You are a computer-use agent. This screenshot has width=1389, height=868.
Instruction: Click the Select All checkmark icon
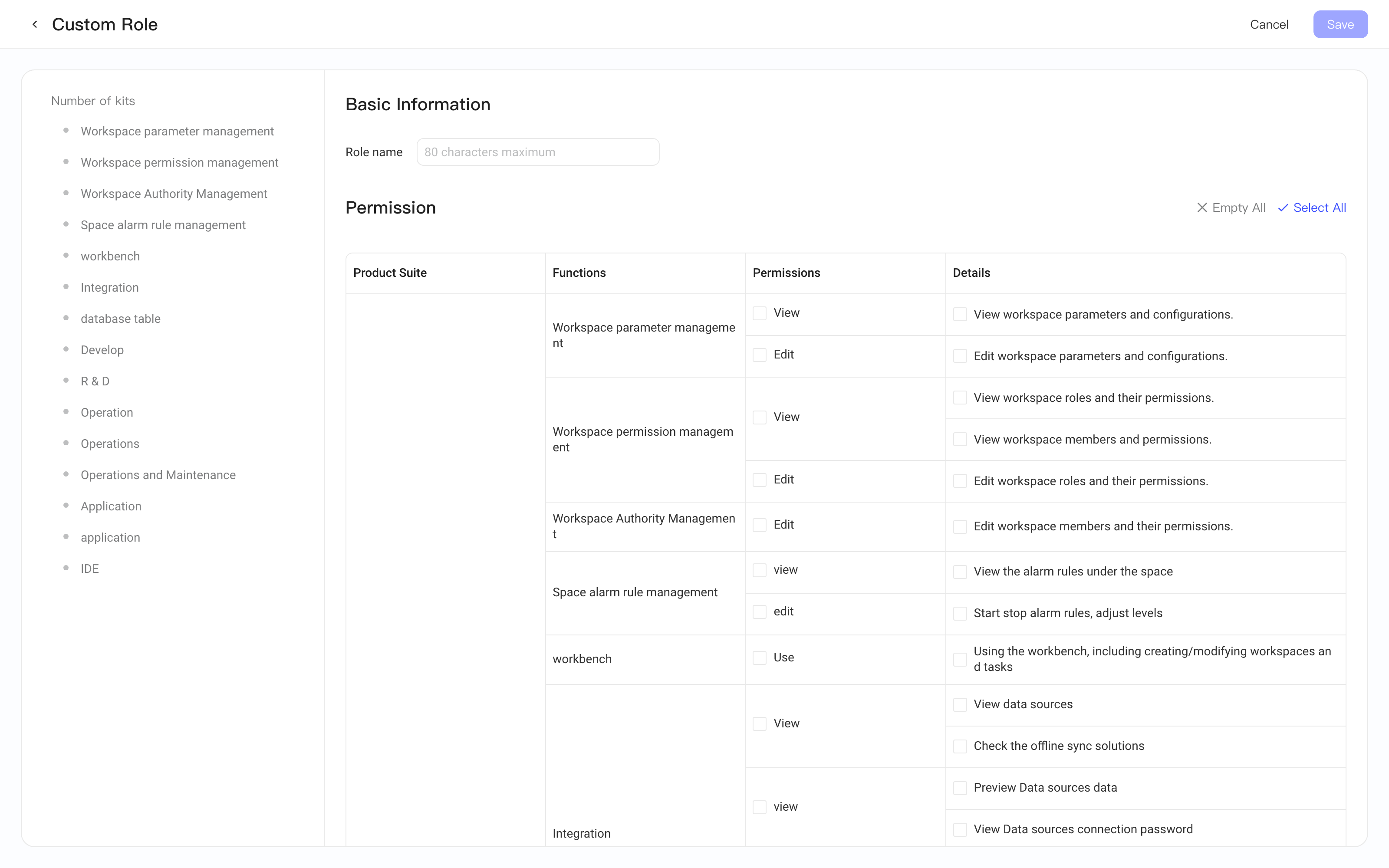click(x=1283, y=208)
